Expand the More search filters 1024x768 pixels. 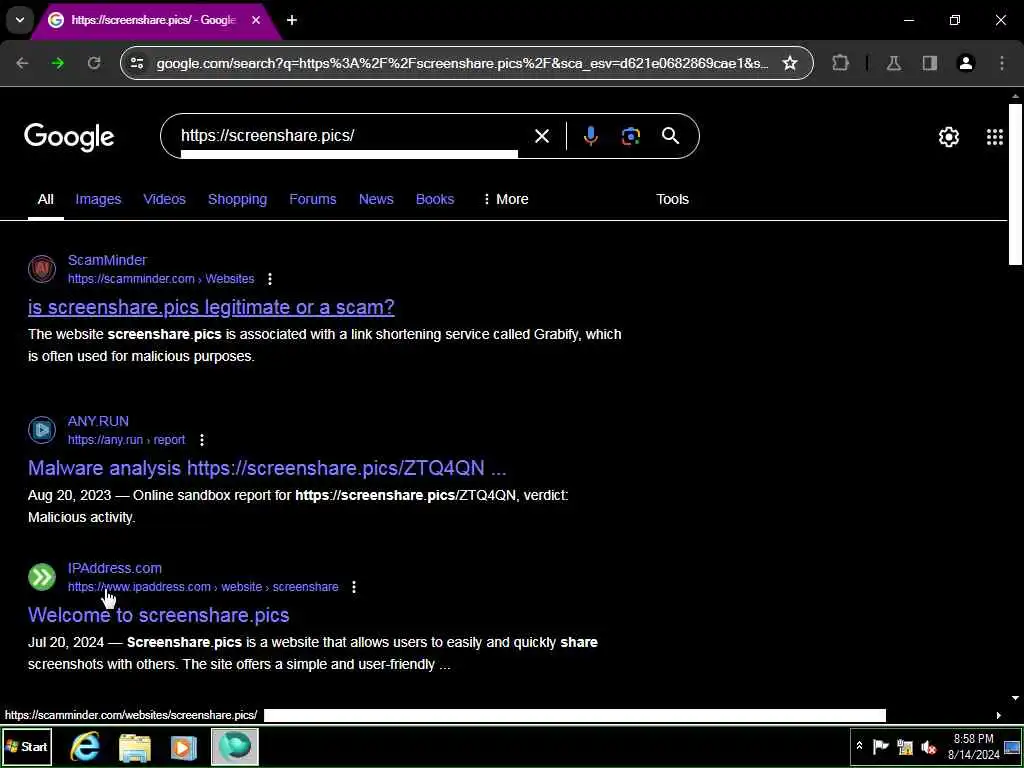pos(505,199)
